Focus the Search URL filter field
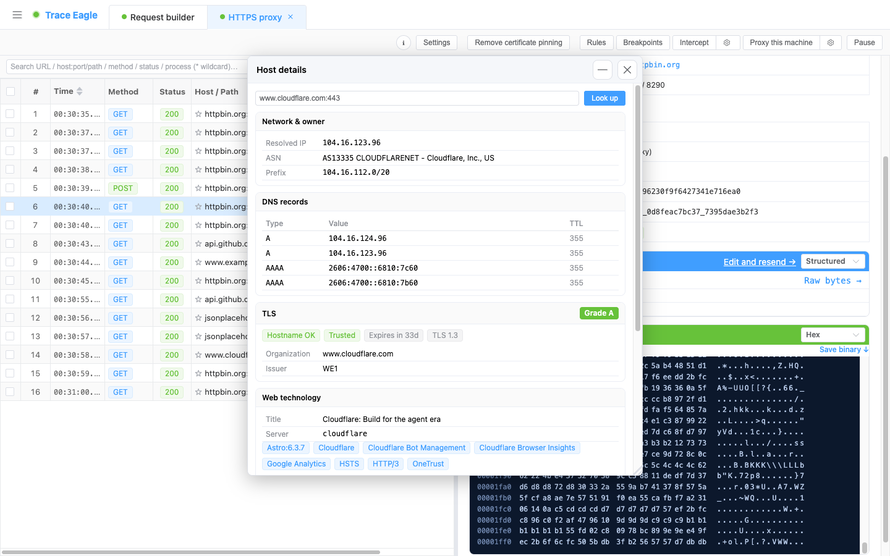Viewport: 890px width, 556px height. 127,66
